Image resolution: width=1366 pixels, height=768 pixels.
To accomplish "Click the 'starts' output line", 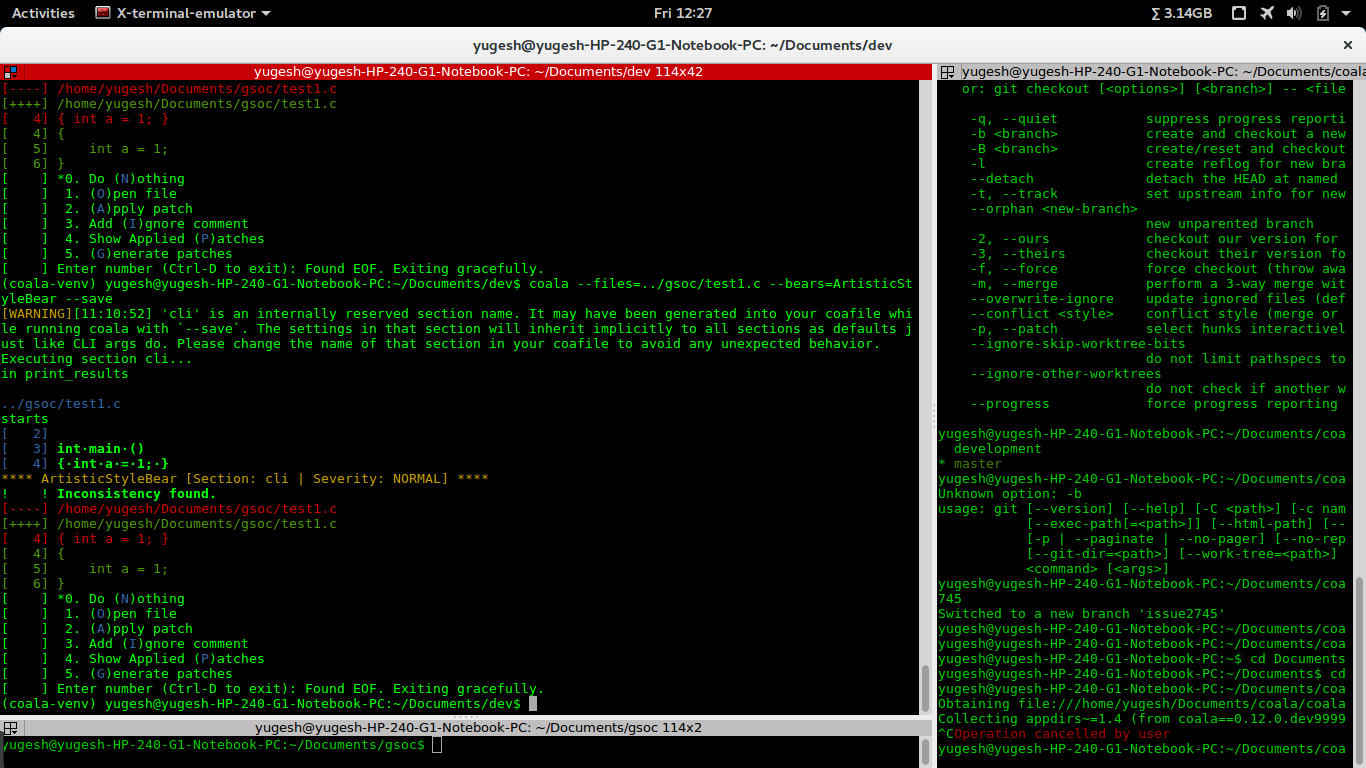I will pyautogui.click(x=25, y=419).
